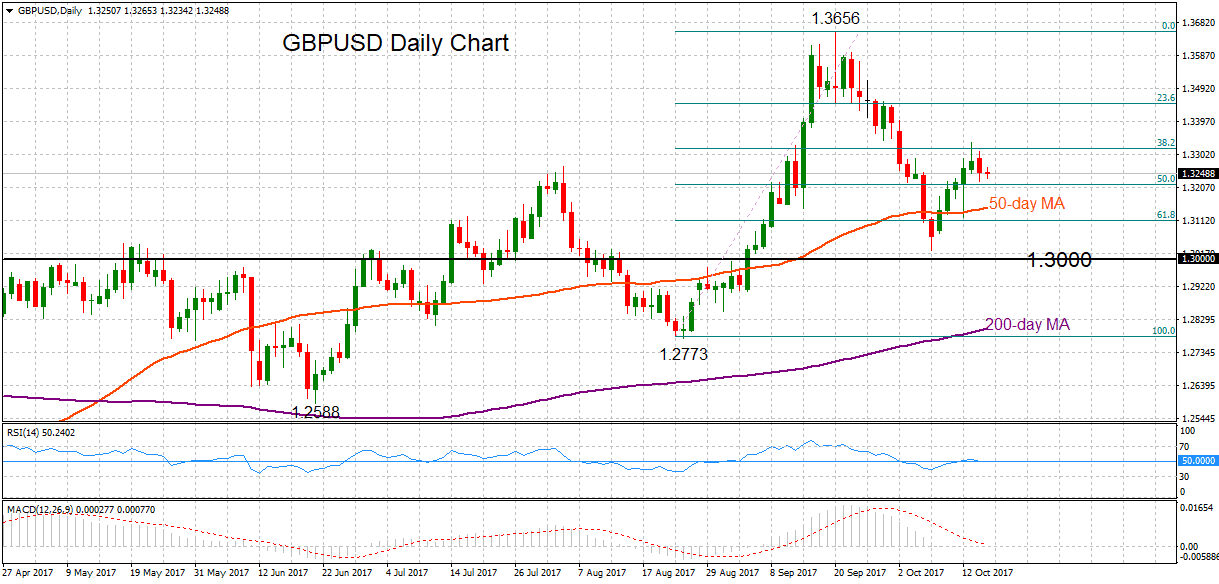Select the 1.2588 low annotation
This screenshot has height=584, width=1219.
318,411
